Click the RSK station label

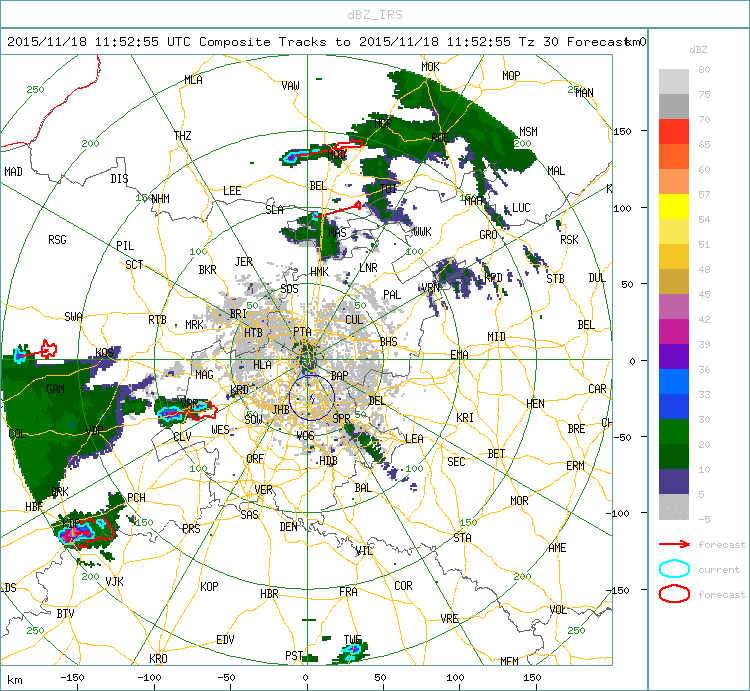[x=569, y=240]
